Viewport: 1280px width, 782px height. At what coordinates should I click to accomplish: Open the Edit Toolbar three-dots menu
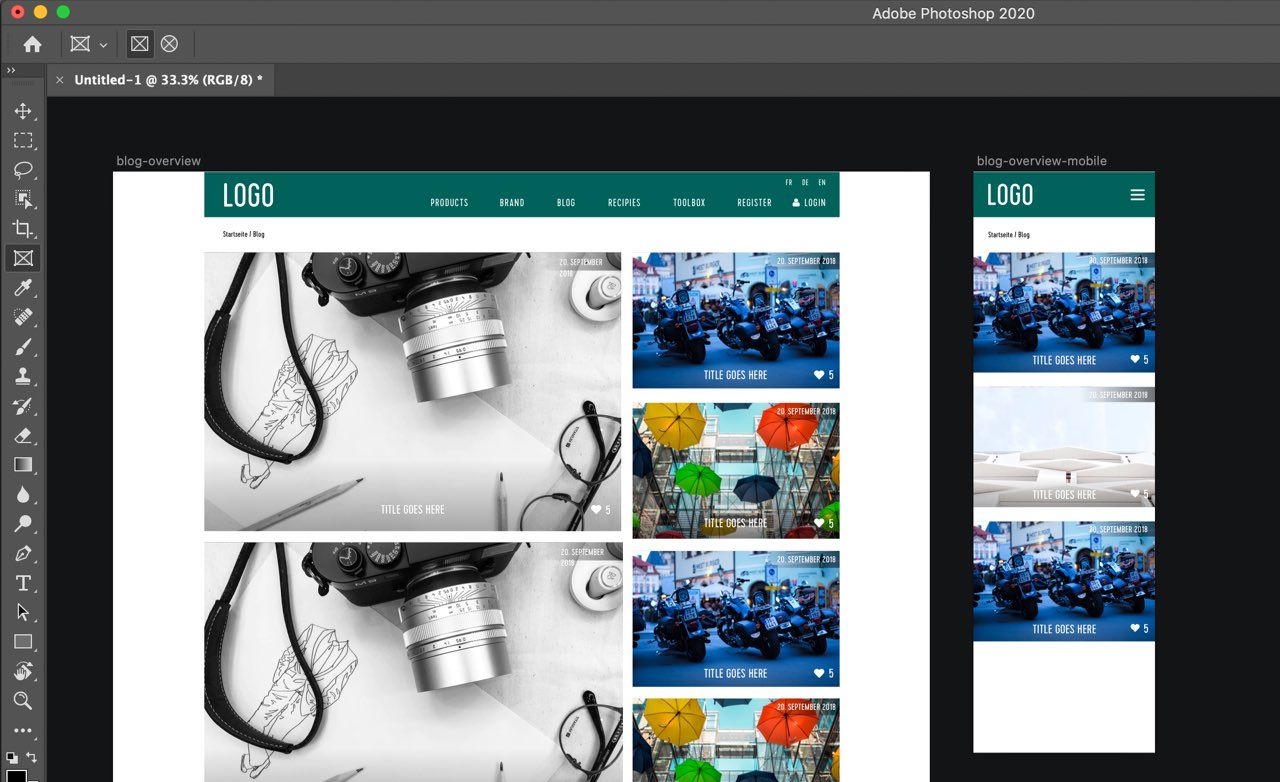point(23,731)
